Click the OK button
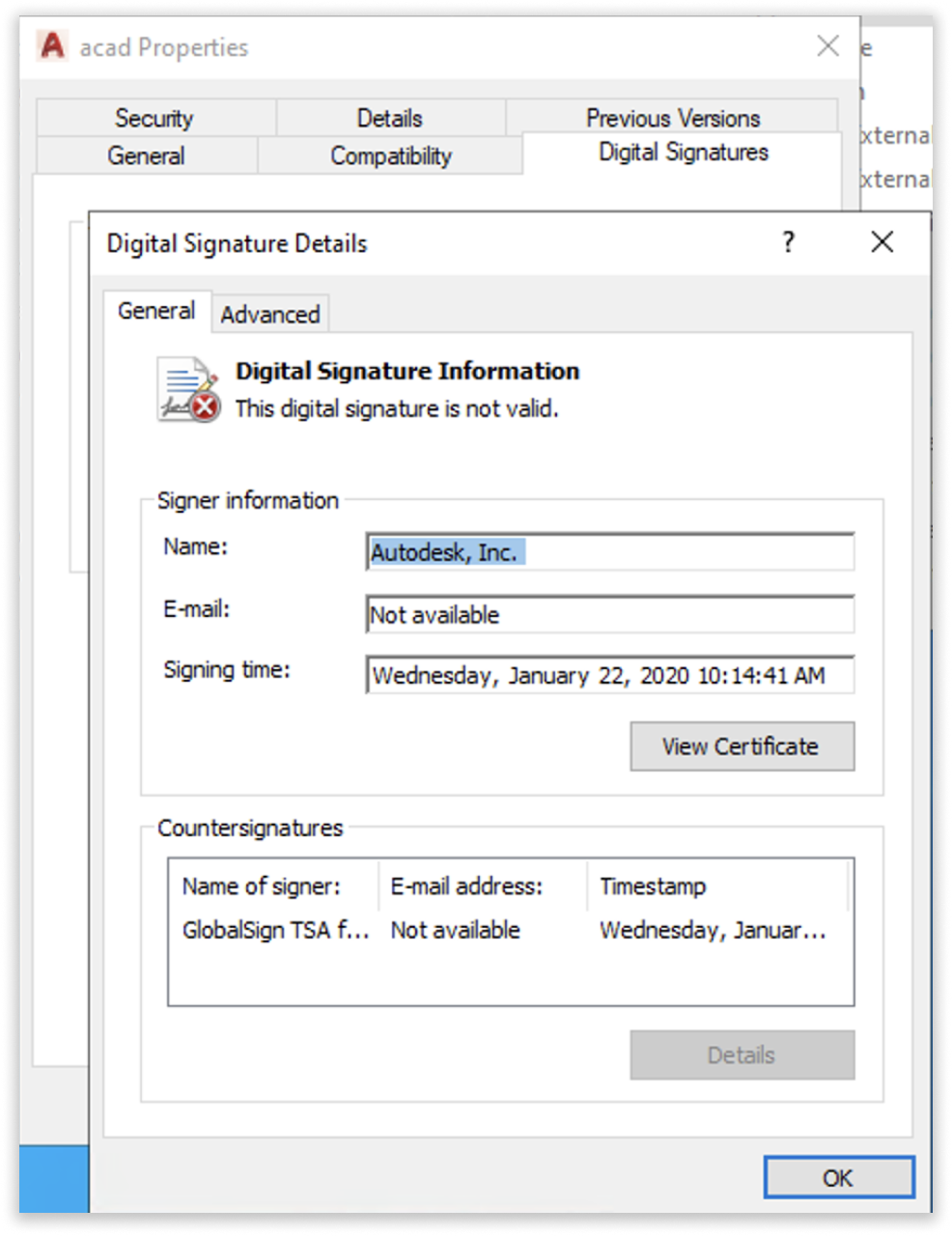 (838, 1177)
